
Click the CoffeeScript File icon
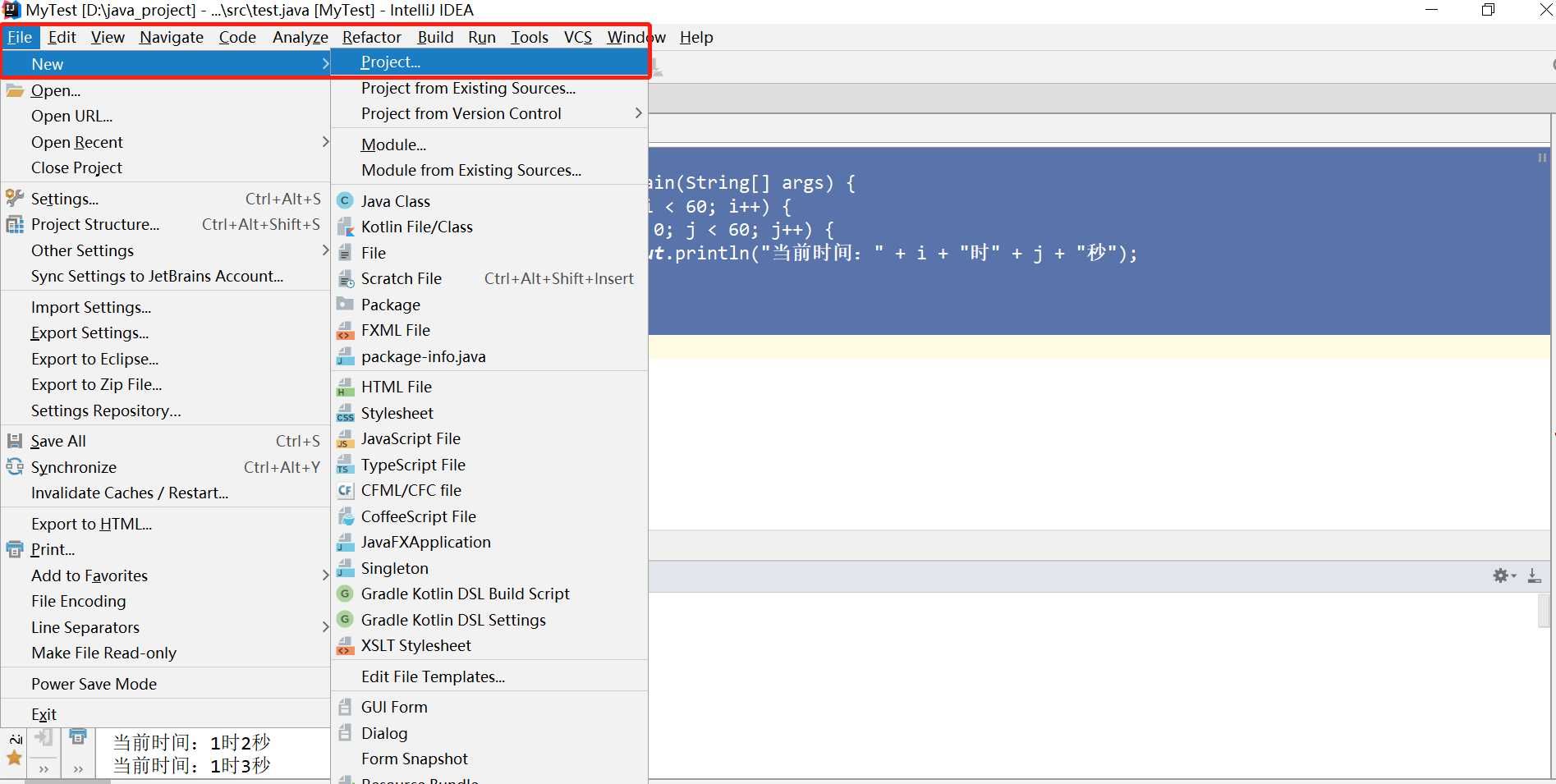[x=346, y=516]
